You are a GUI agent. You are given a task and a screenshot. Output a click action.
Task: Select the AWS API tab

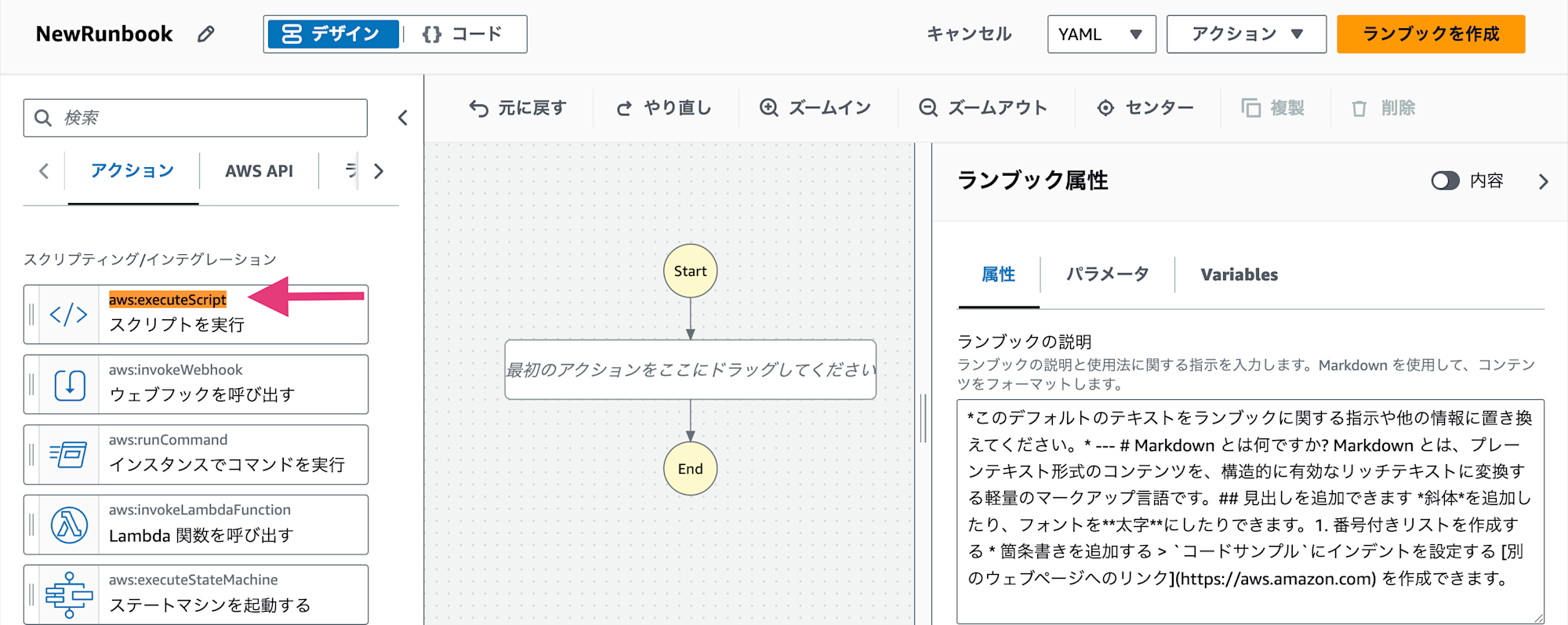(259, 171)
